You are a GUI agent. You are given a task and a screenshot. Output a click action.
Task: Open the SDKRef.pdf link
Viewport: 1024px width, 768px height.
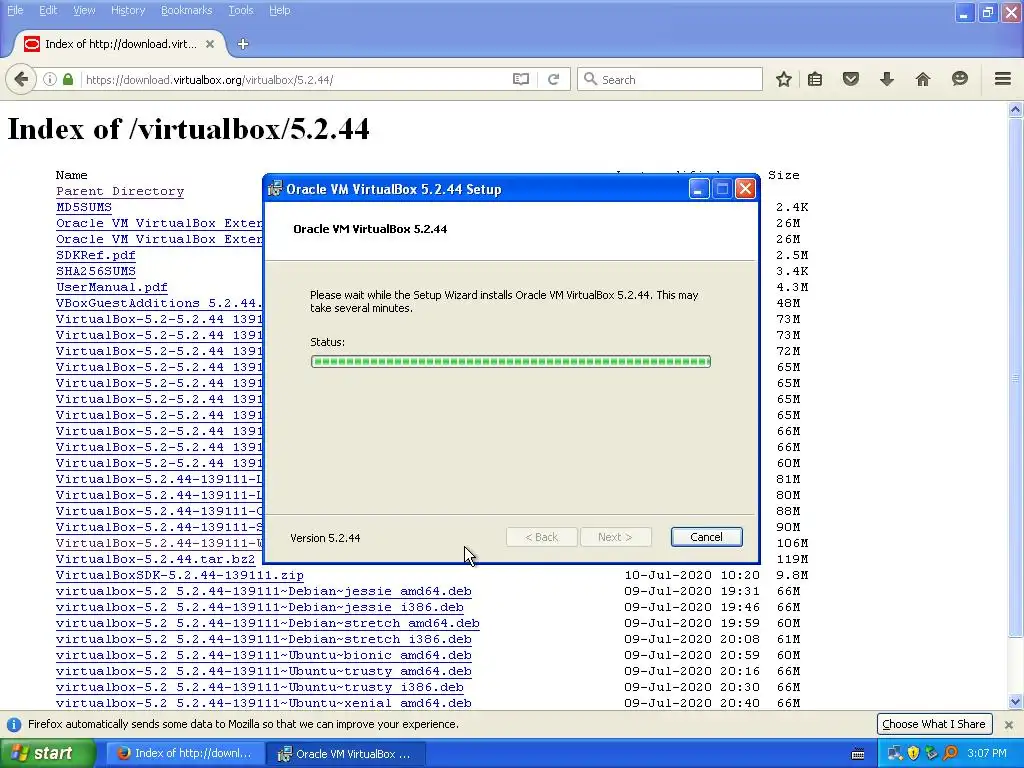click(95, 255)
